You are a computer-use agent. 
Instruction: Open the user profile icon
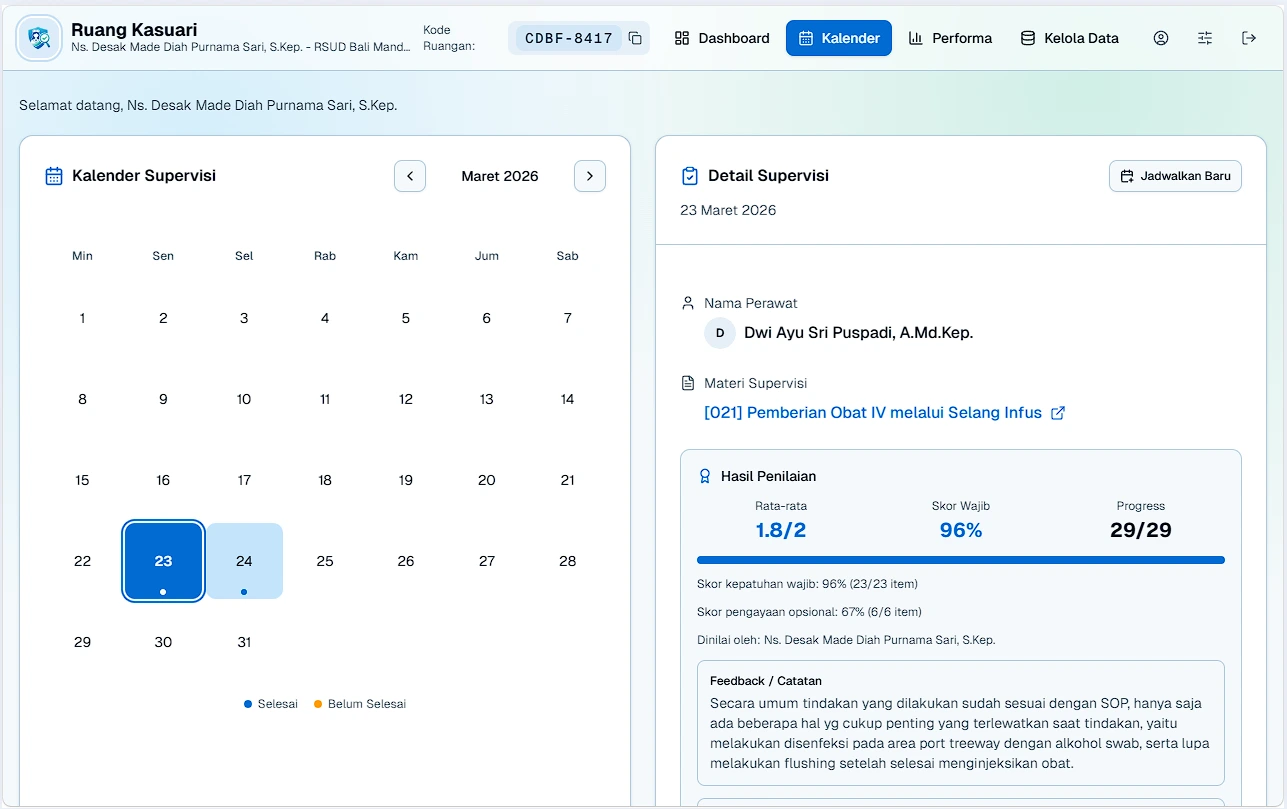pos(1161,38)
